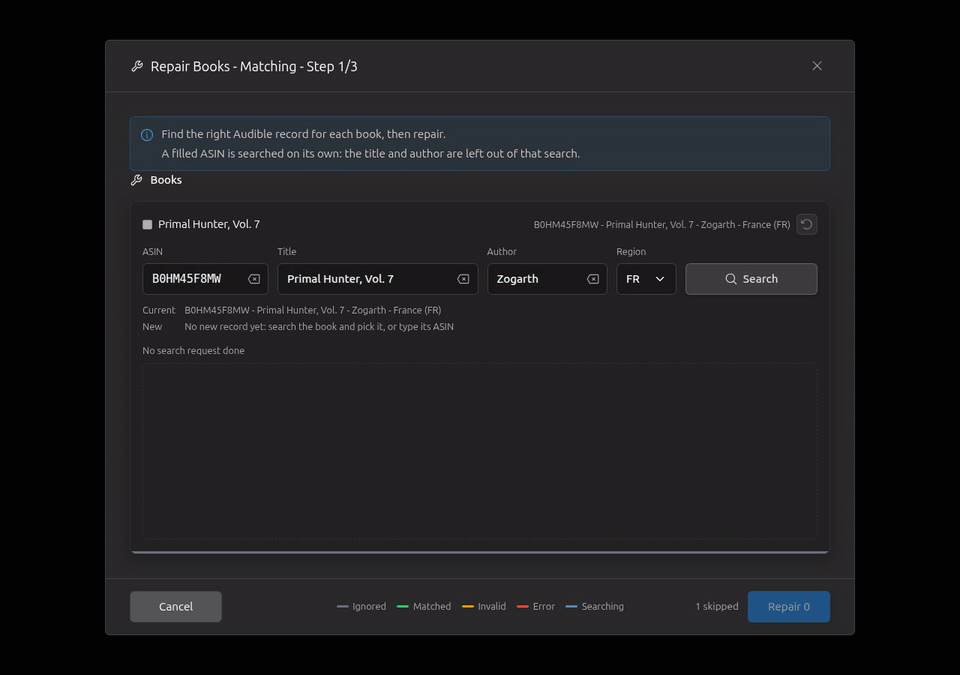Click the '1 skipped' status text
The image size is (960, 675).
click(716, 606)
